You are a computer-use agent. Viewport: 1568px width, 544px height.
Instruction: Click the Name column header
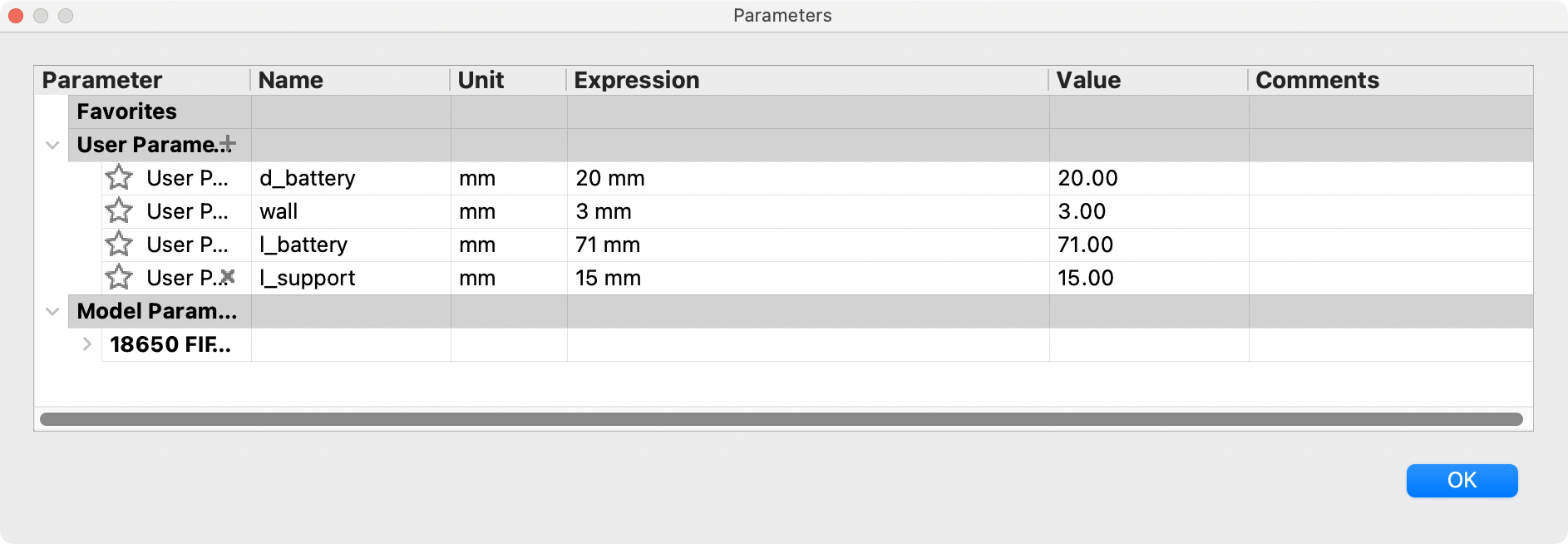291,80
